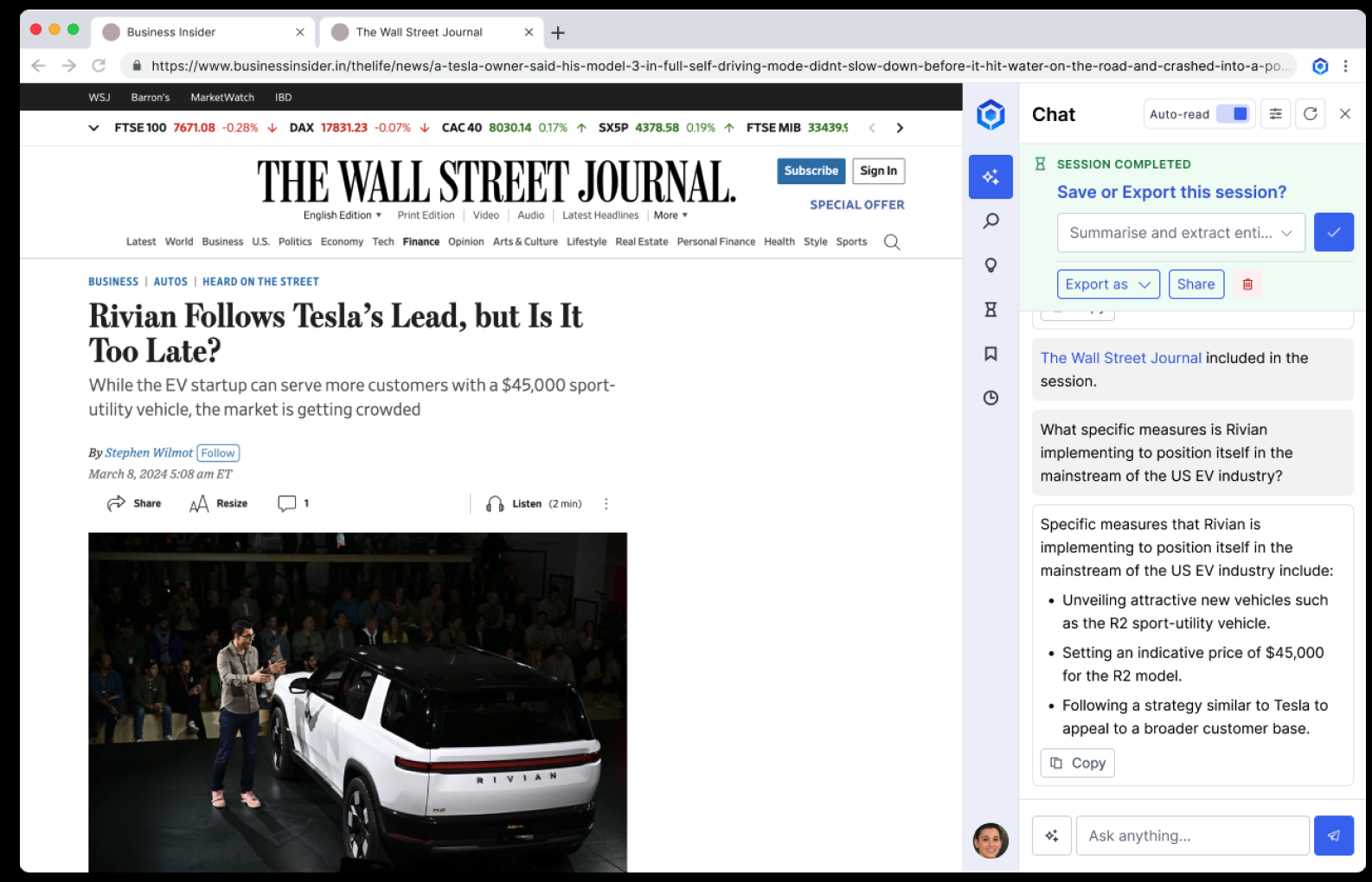The height and width of the screenshot is (882, 1372).
Task: Select the Finance nav item
Action: click(421, 242)
